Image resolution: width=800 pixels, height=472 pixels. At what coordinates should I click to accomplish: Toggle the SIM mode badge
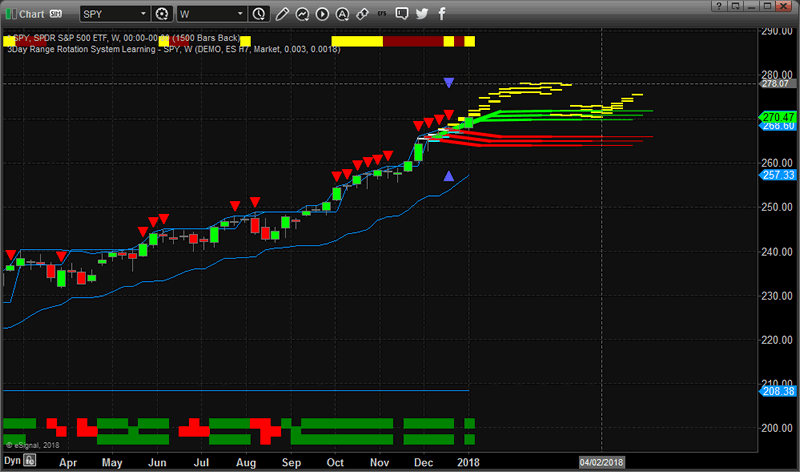pyautogui.click(x=54, y=14)
